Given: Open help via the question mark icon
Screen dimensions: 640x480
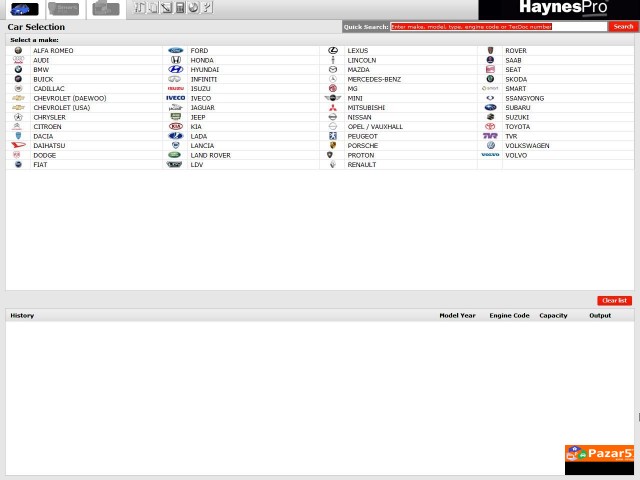Looking at the screenshot, I should click(x=207, y=8).
